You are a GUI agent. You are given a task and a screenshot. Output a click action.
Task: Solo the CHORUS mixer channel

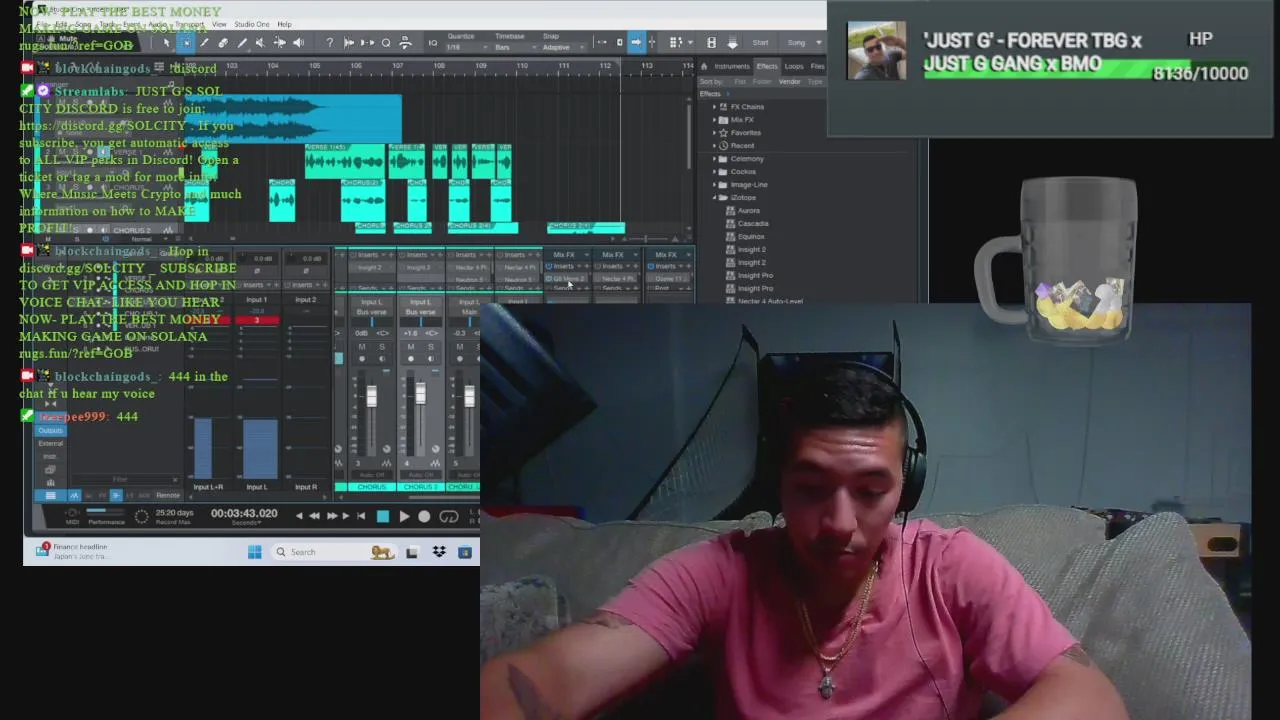pos(382,347)
